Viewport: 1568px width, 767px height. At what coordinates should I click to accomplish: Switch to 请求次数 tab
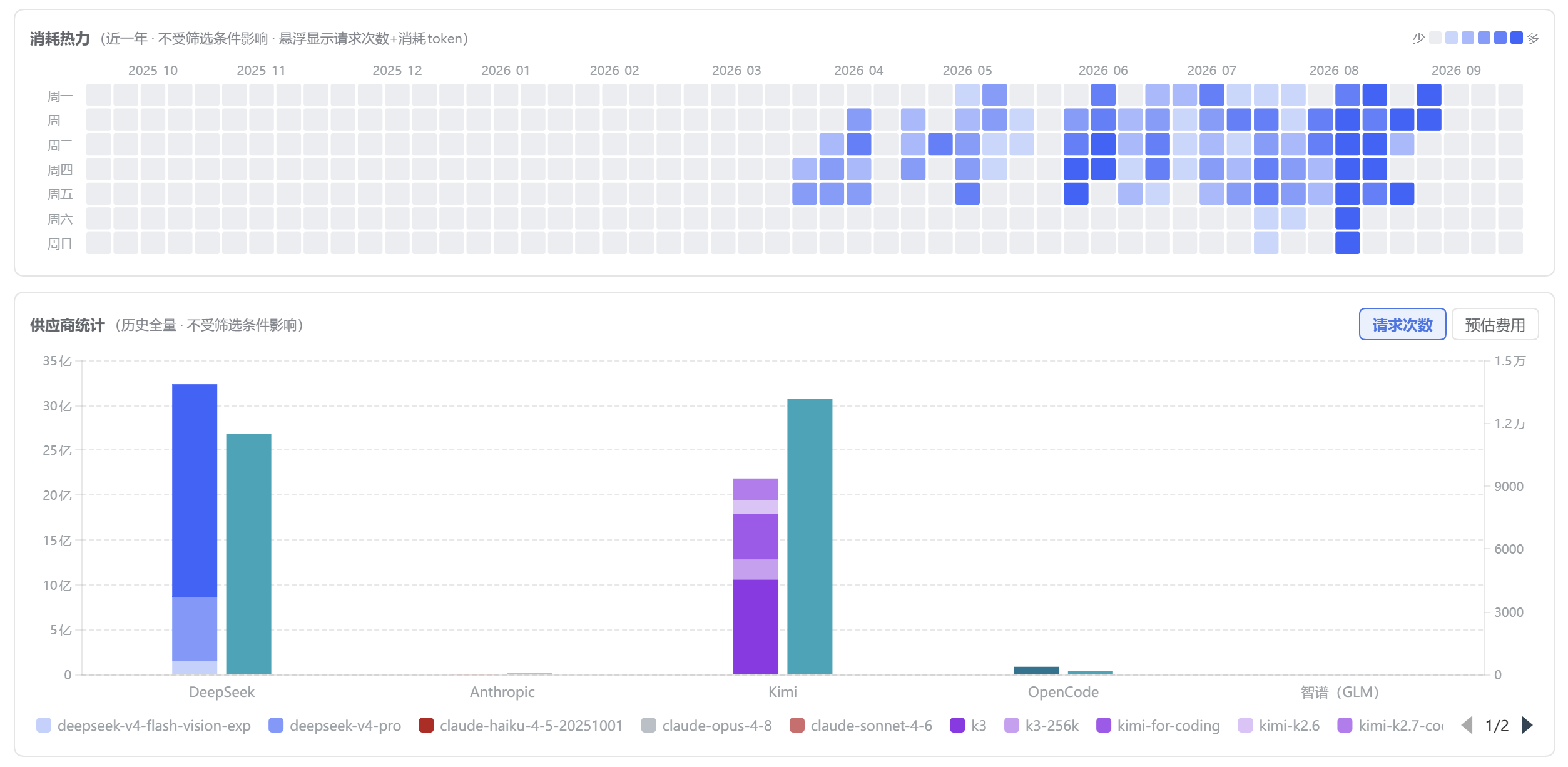1402,325
